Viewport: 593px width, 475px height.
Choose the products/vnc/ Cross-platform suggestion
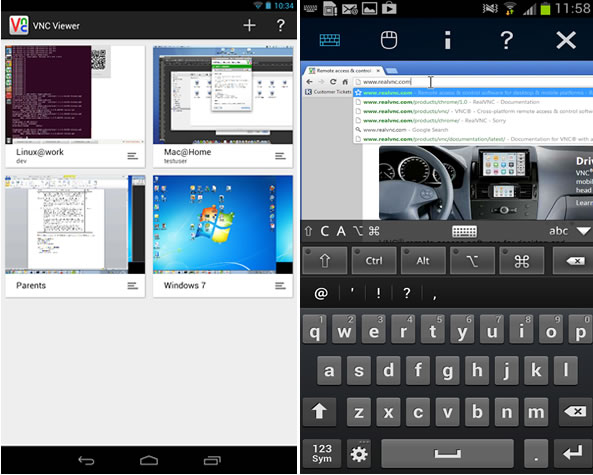(473, 111)
